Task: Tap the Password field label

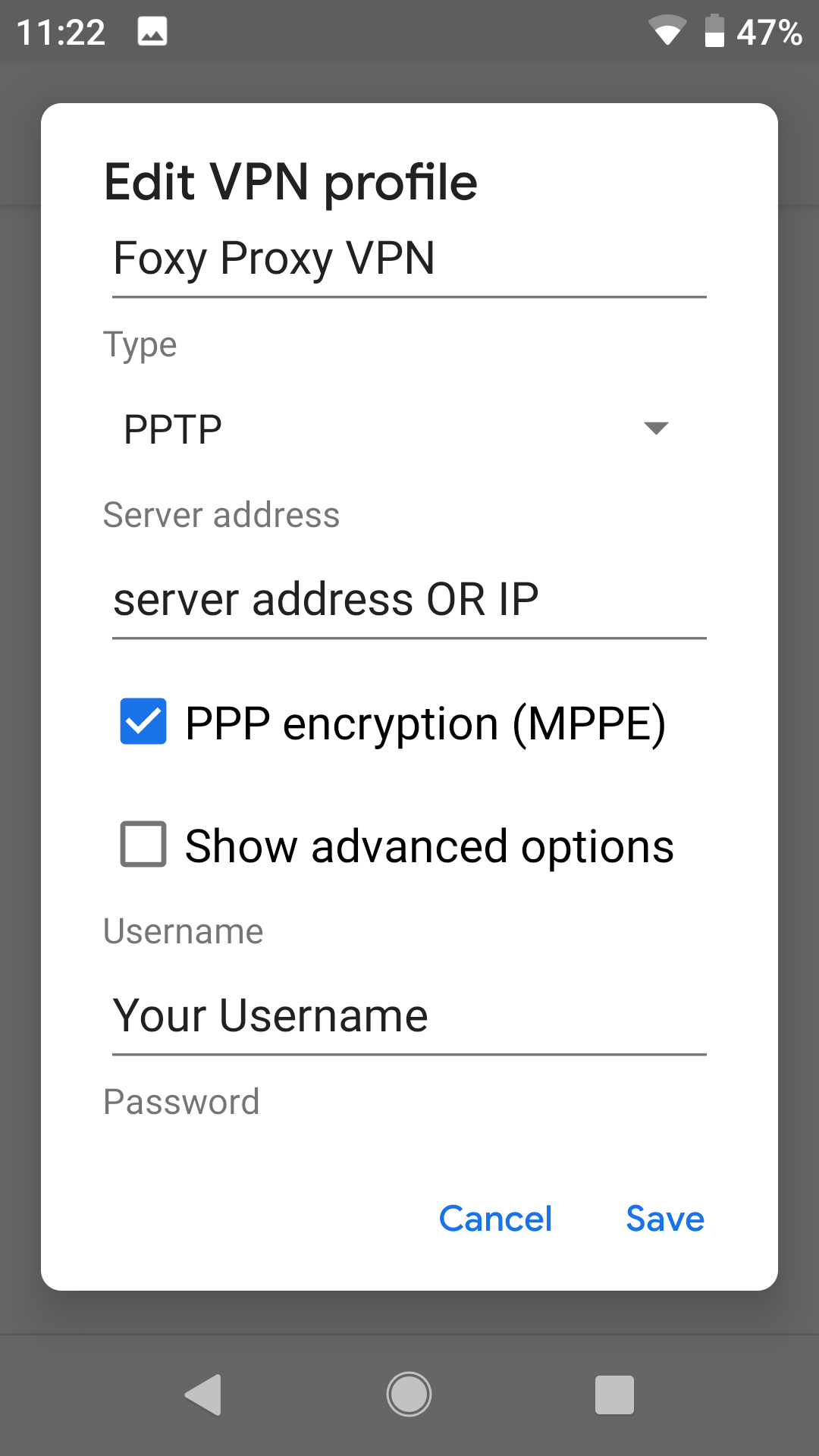Action: click(x=181, y=1102)
